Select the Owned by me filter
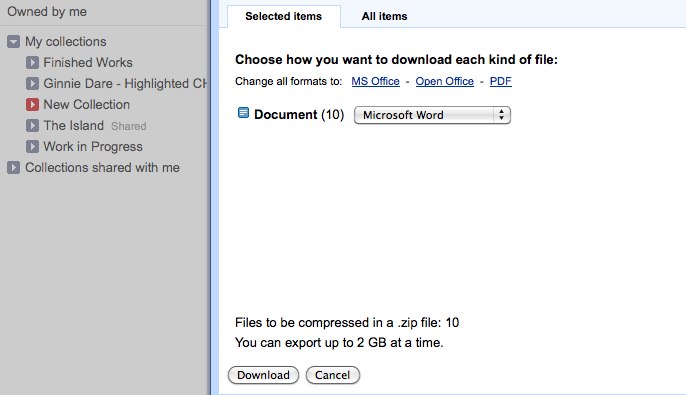Image resolution: width=686 pixels, height=395 pixels. click(x=47, y=11)
